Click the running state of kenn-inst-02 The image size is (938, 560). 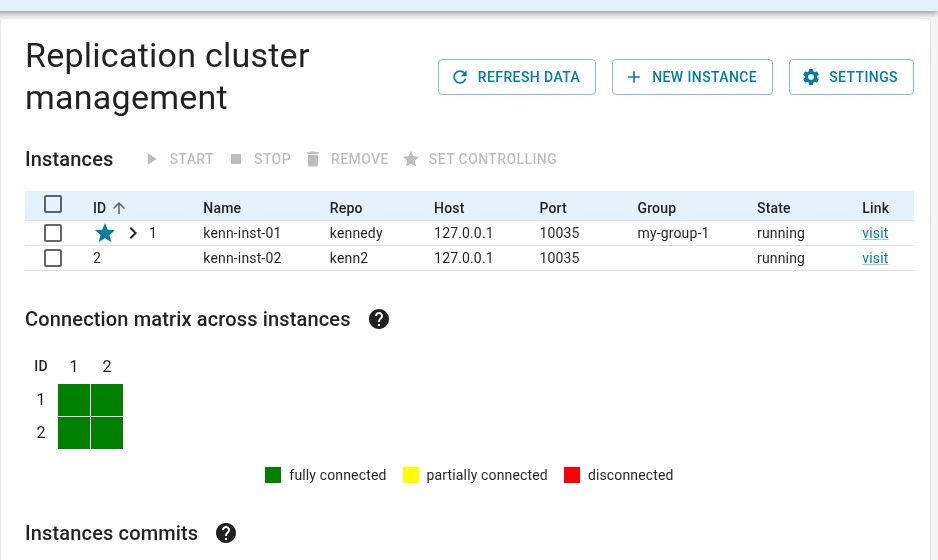point(781,258)
